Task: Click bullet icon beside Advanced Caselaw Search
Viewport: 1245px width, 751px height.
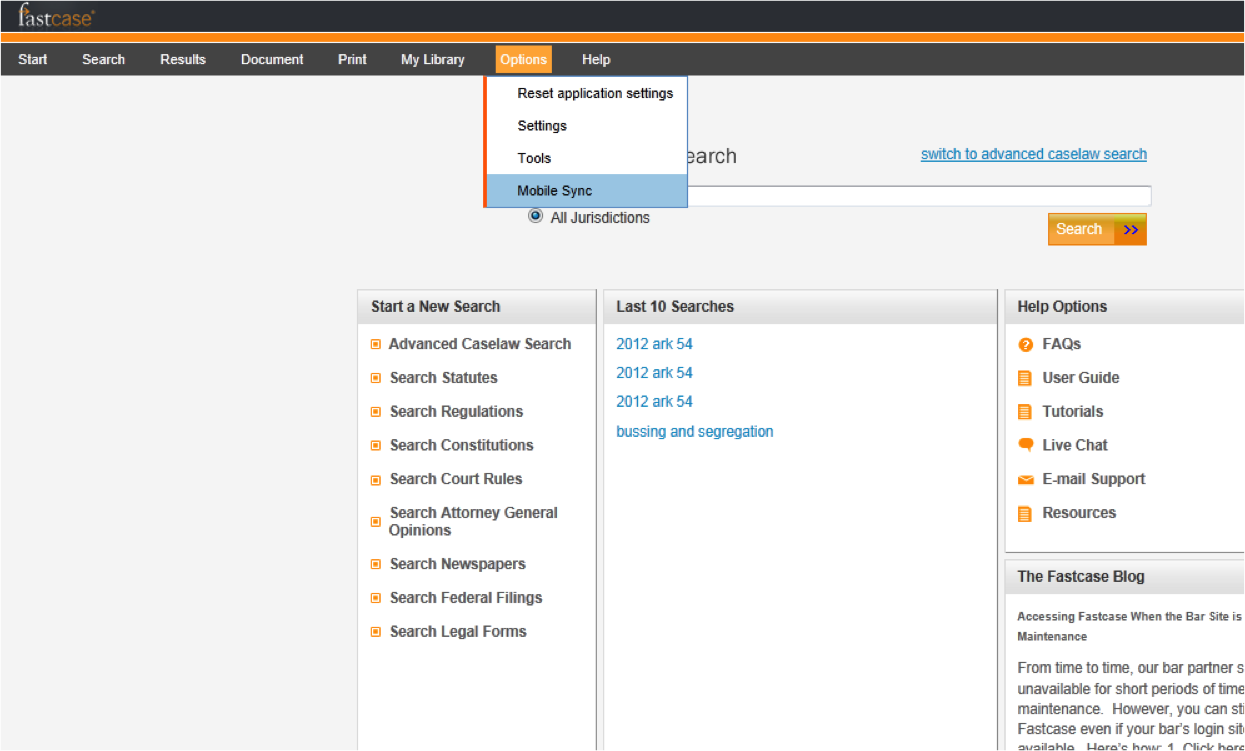Action: [x=376, y=344]
